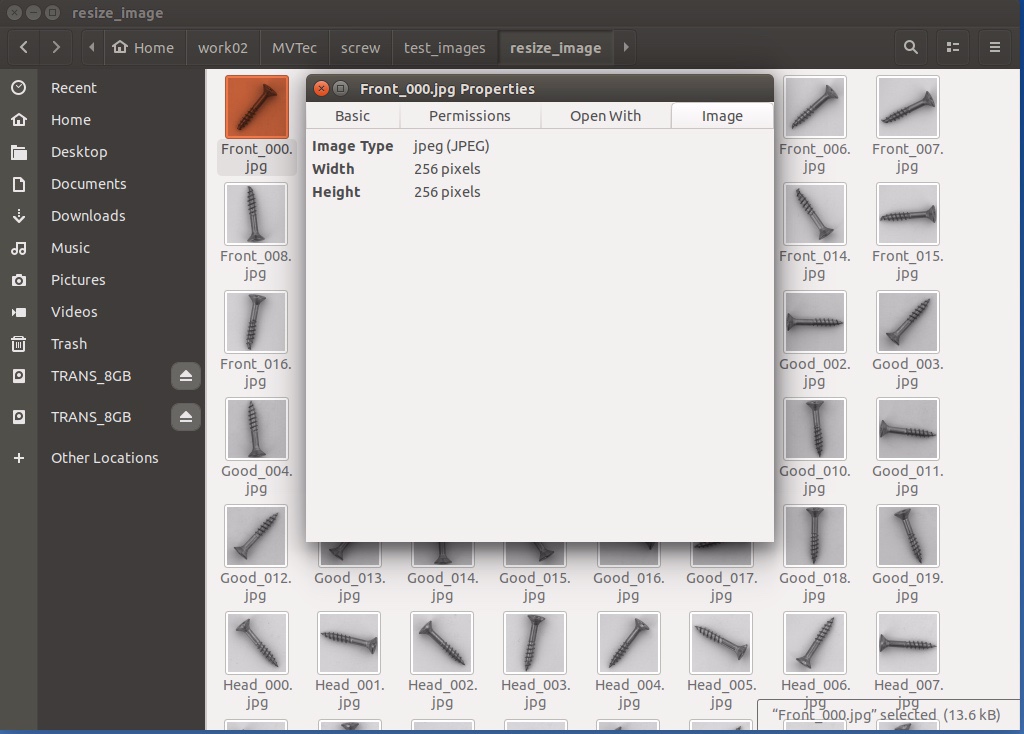Select the Good_010.jpg thumbnail

click(x=814, y=429)
